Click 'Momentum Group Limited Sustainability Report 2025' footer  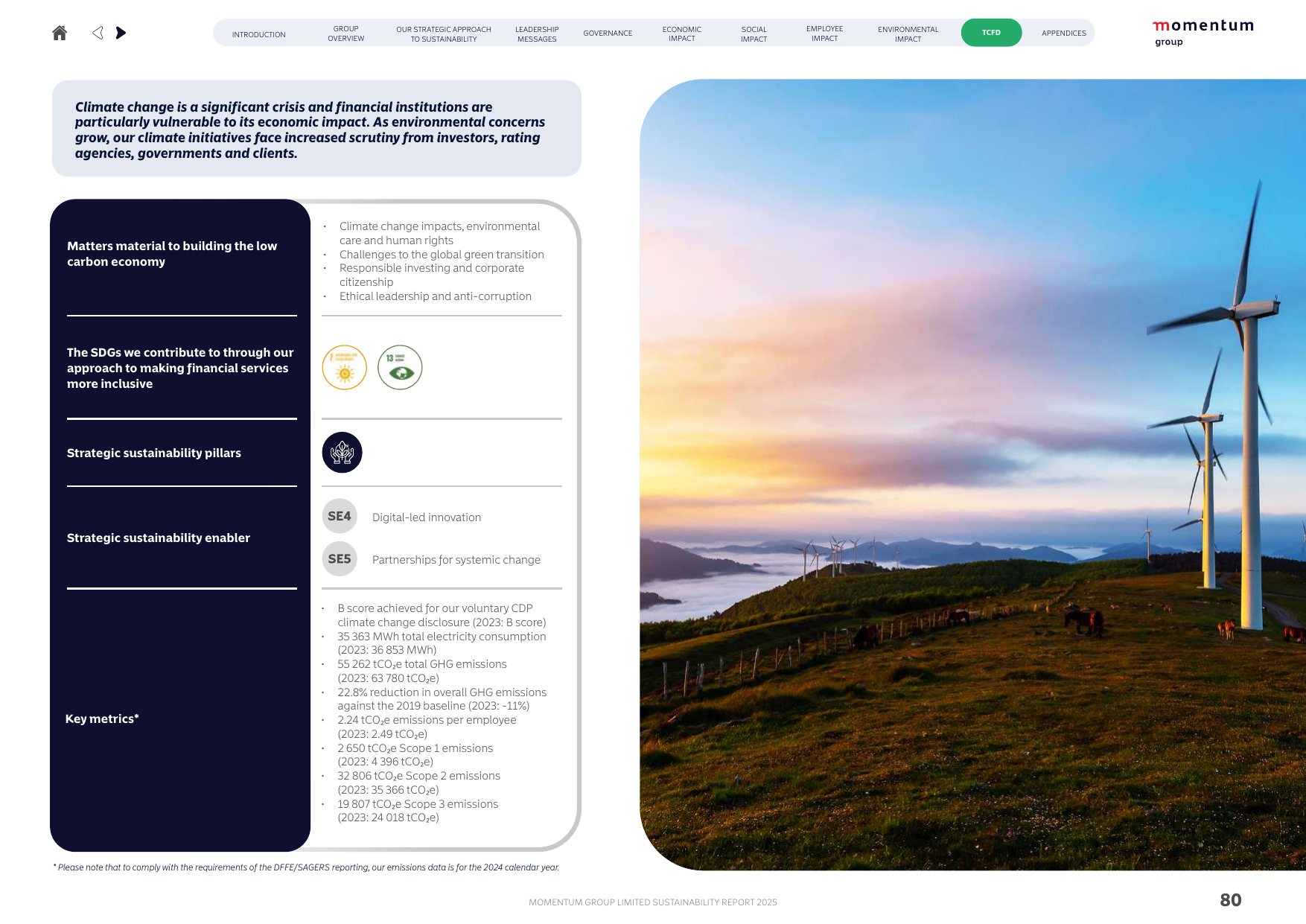pyautogui.click(x=653, y=902)
